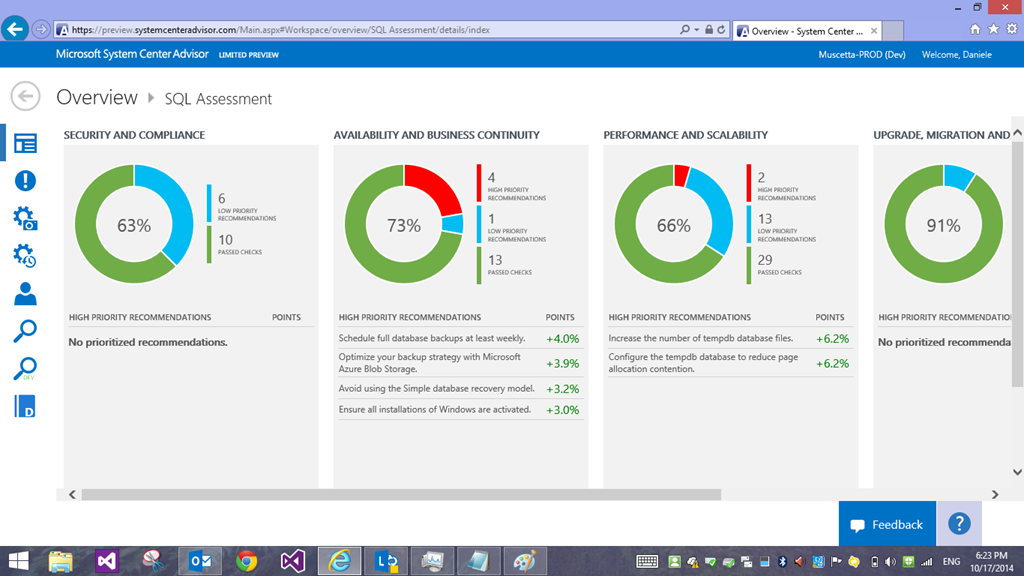The height and width of the screenshot is (576, 1024).
Task: Click the 73% Availability donut chart
Action: [x=404, y=224]
